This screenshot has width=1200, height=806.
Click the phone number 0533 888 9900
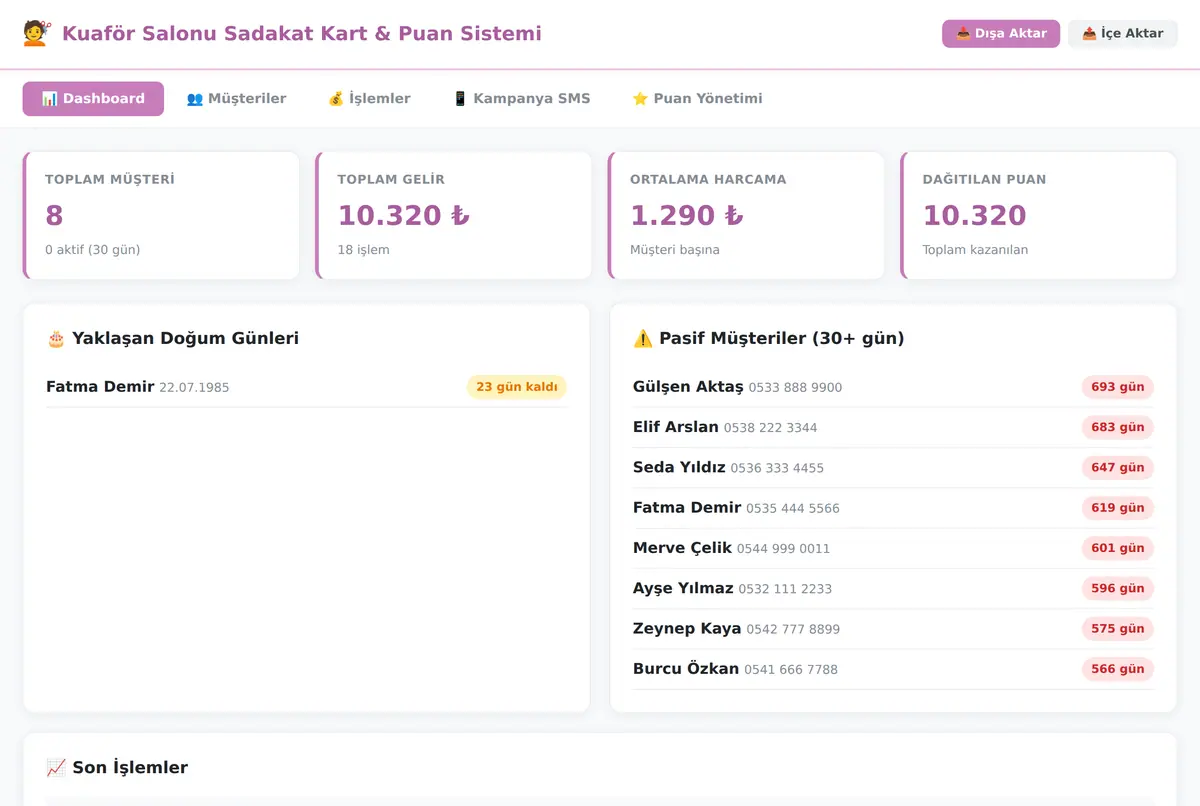point(795,388)
